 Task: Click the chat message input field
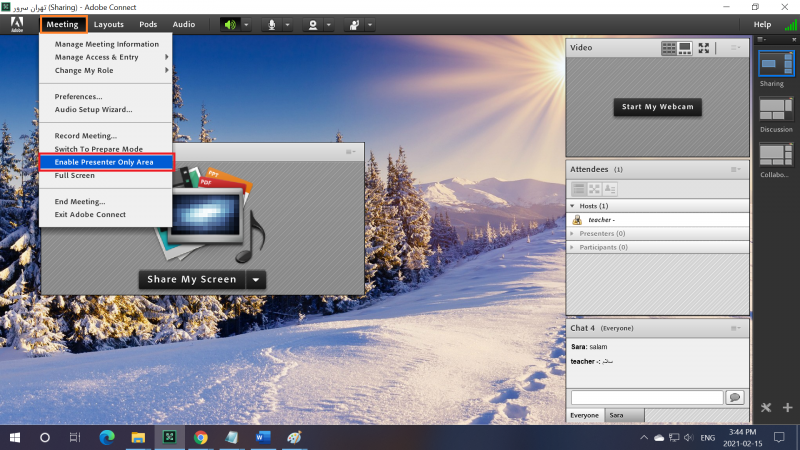pos(646,397)
